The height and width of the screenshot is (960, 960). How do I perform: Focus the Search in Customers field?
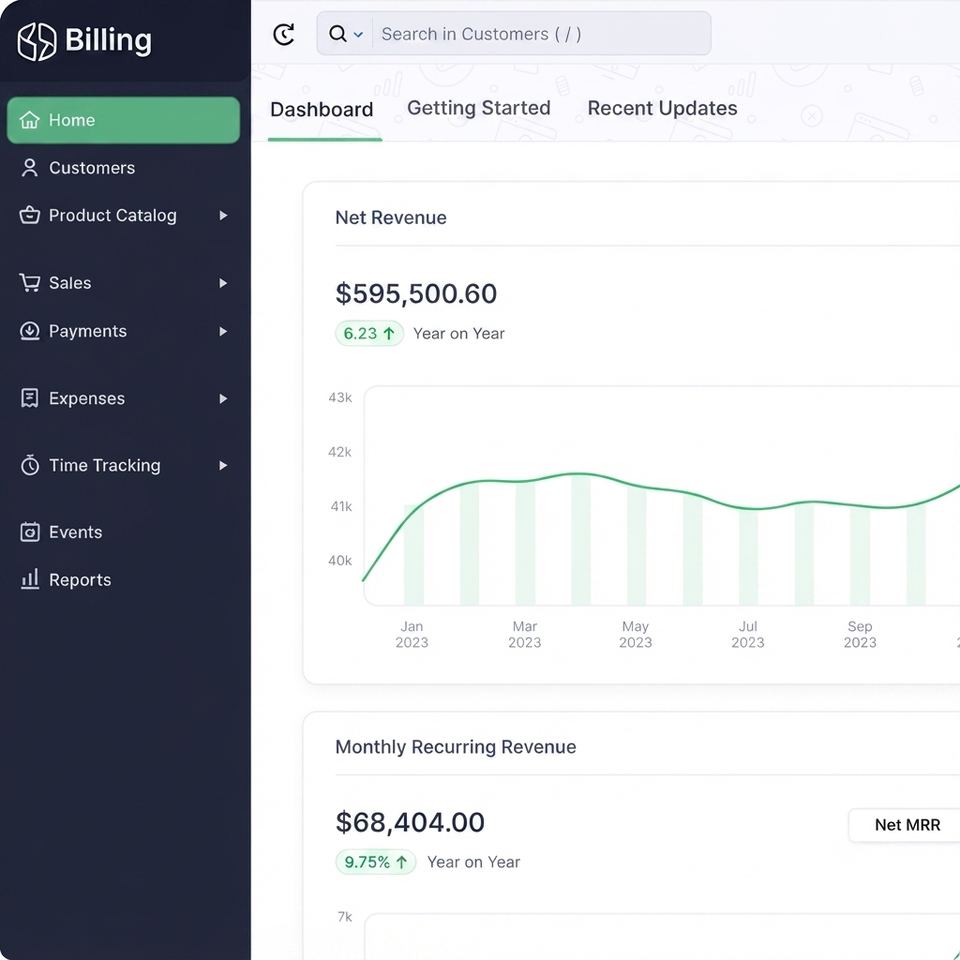(x=541, y=34)
